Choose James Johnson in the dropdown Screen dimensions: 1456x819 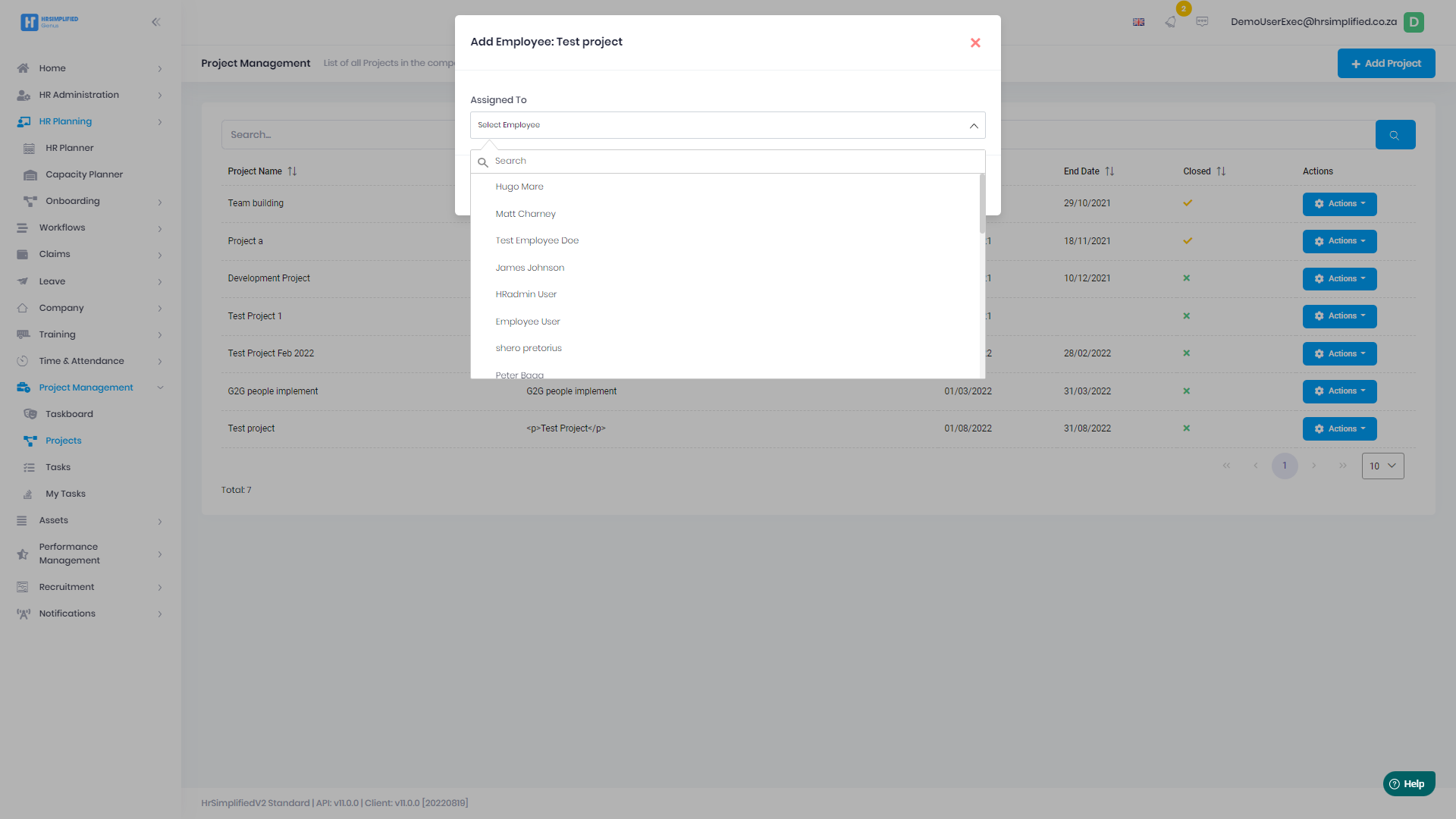tap(530, 268)
